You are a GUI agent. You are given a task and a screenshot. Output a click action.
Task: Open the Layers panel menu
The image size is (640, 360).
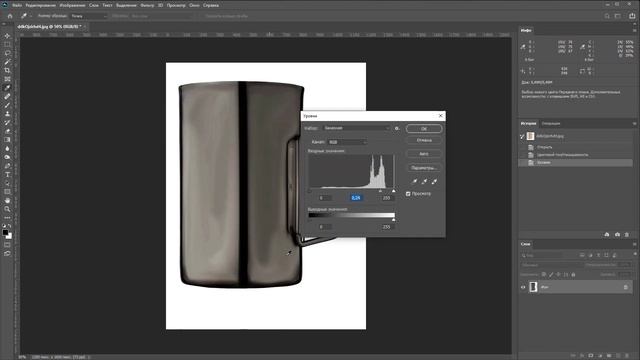634,244
